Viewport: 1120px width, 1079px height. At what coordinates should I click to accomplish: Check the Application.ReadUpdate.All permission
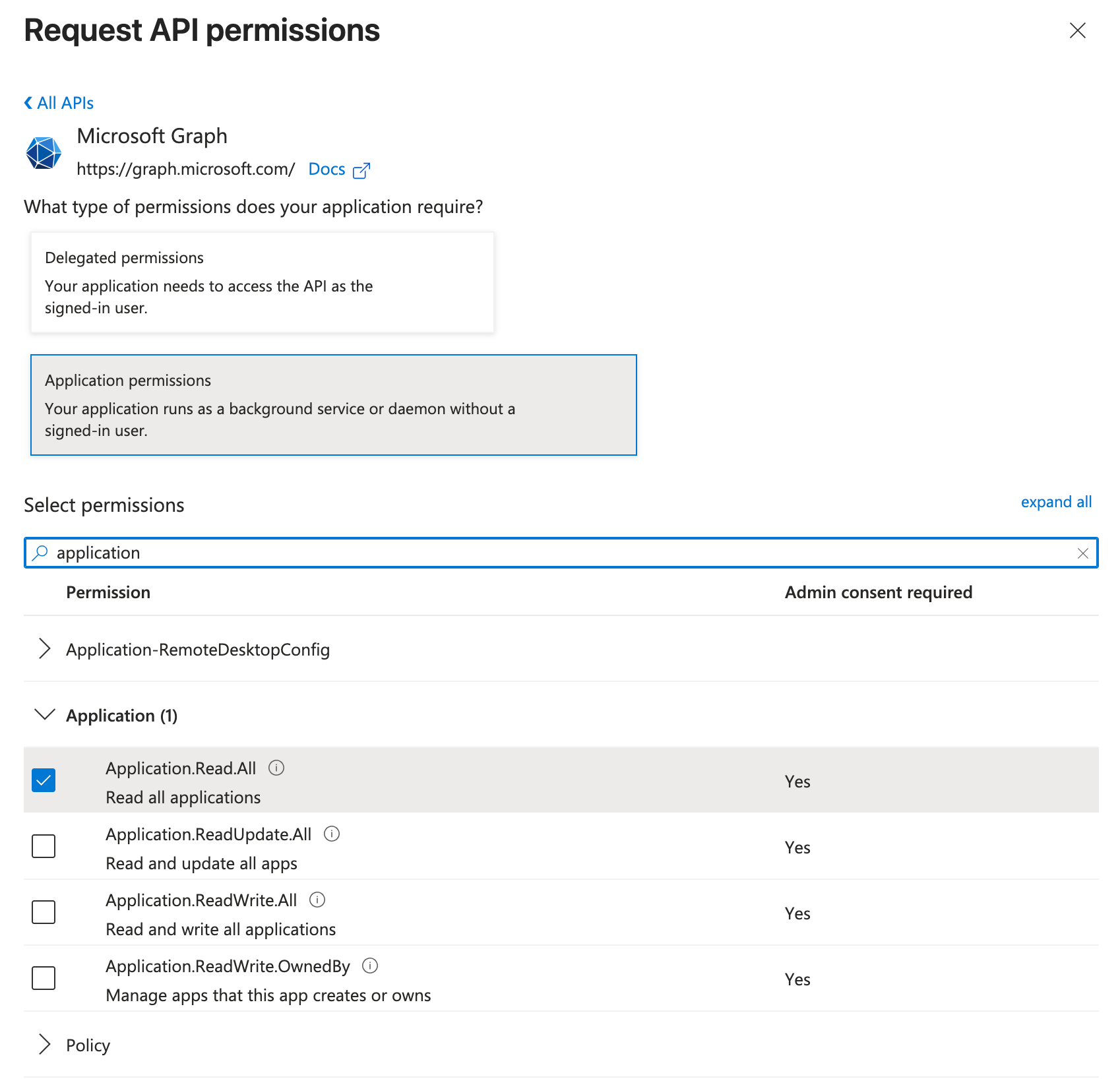43,846
